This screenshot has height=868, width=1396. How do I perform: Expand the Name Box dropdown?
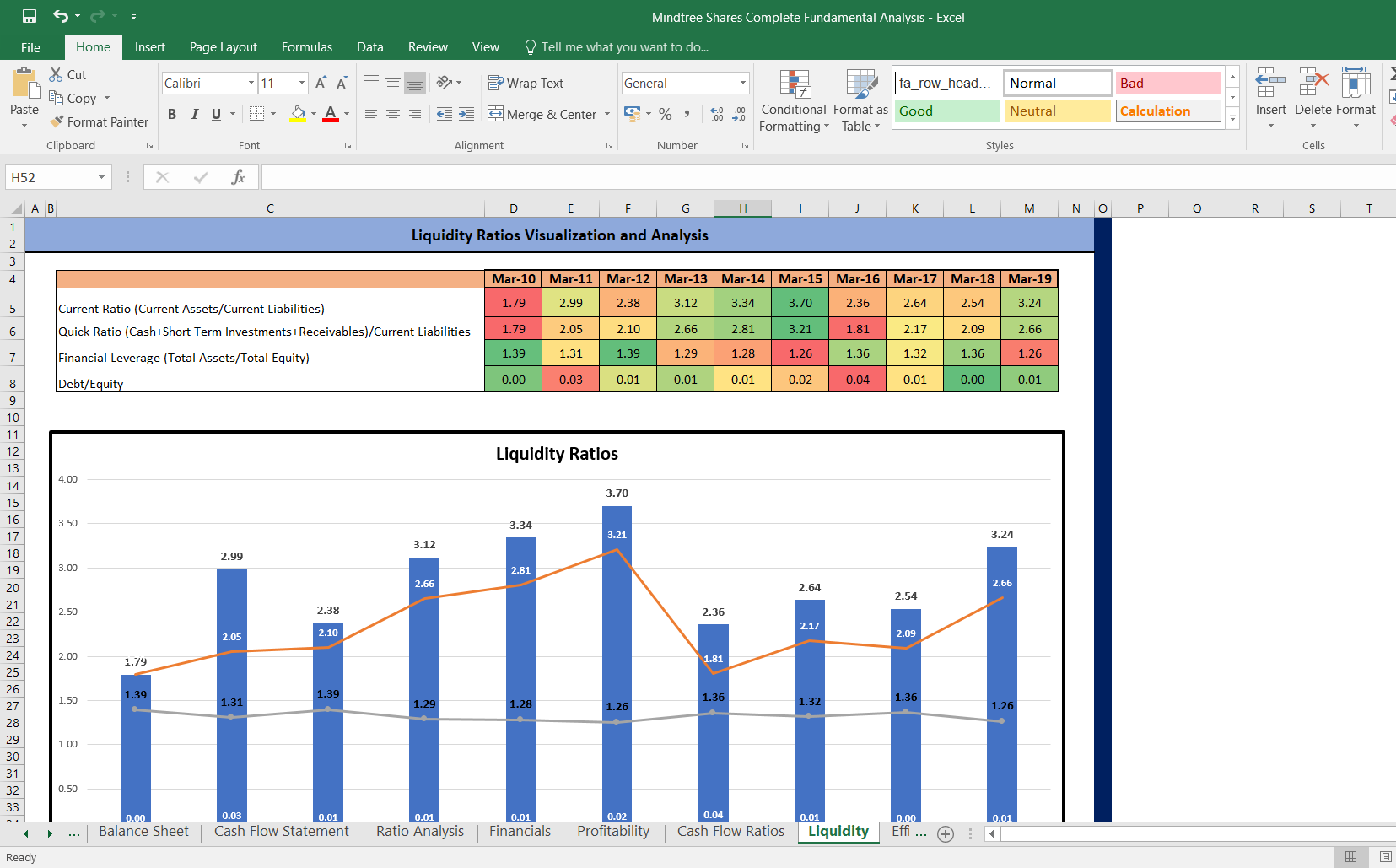pos(101,177)
